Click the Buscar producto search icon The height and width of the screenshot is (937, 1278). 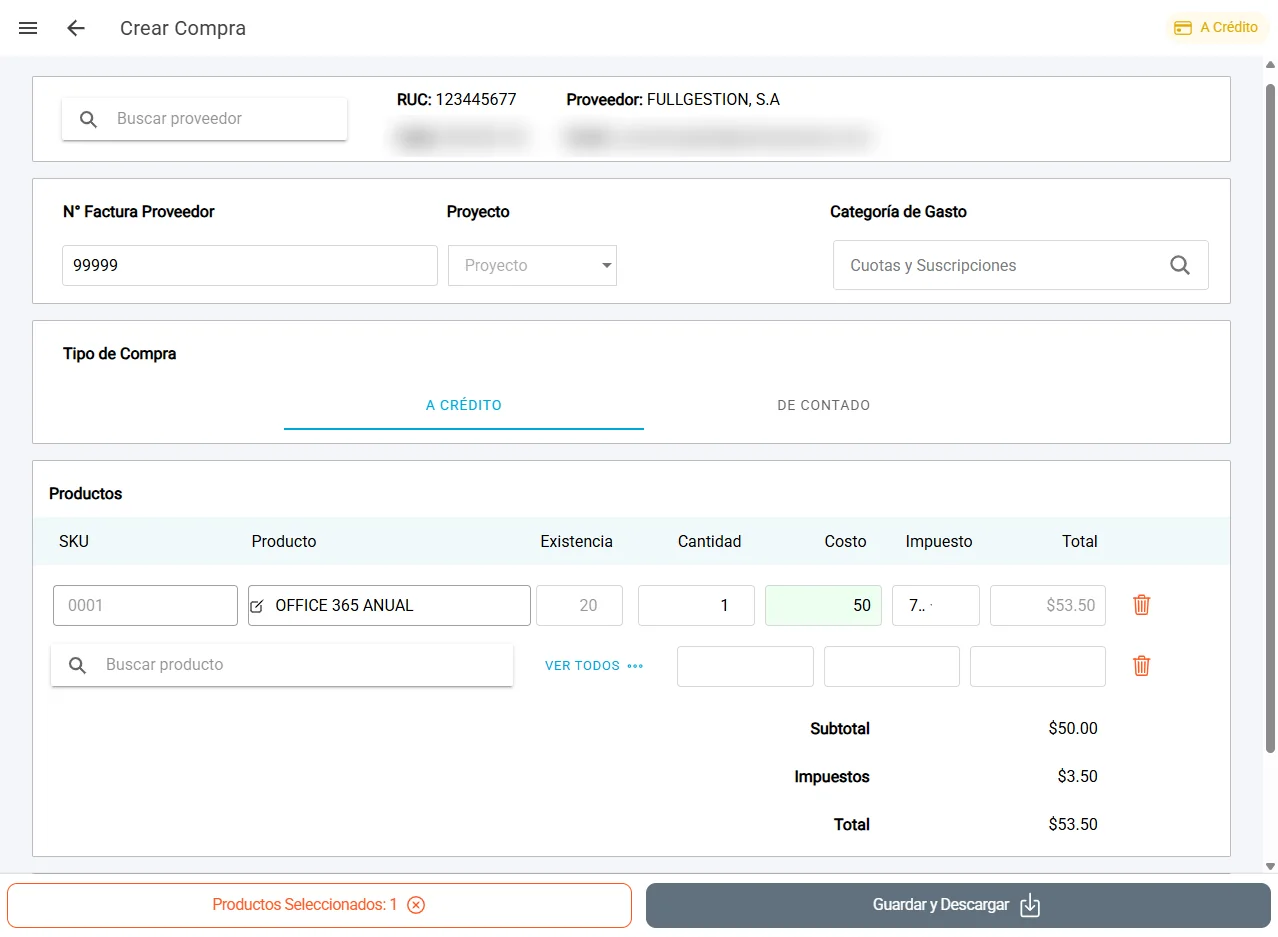(x=77, y=665)
